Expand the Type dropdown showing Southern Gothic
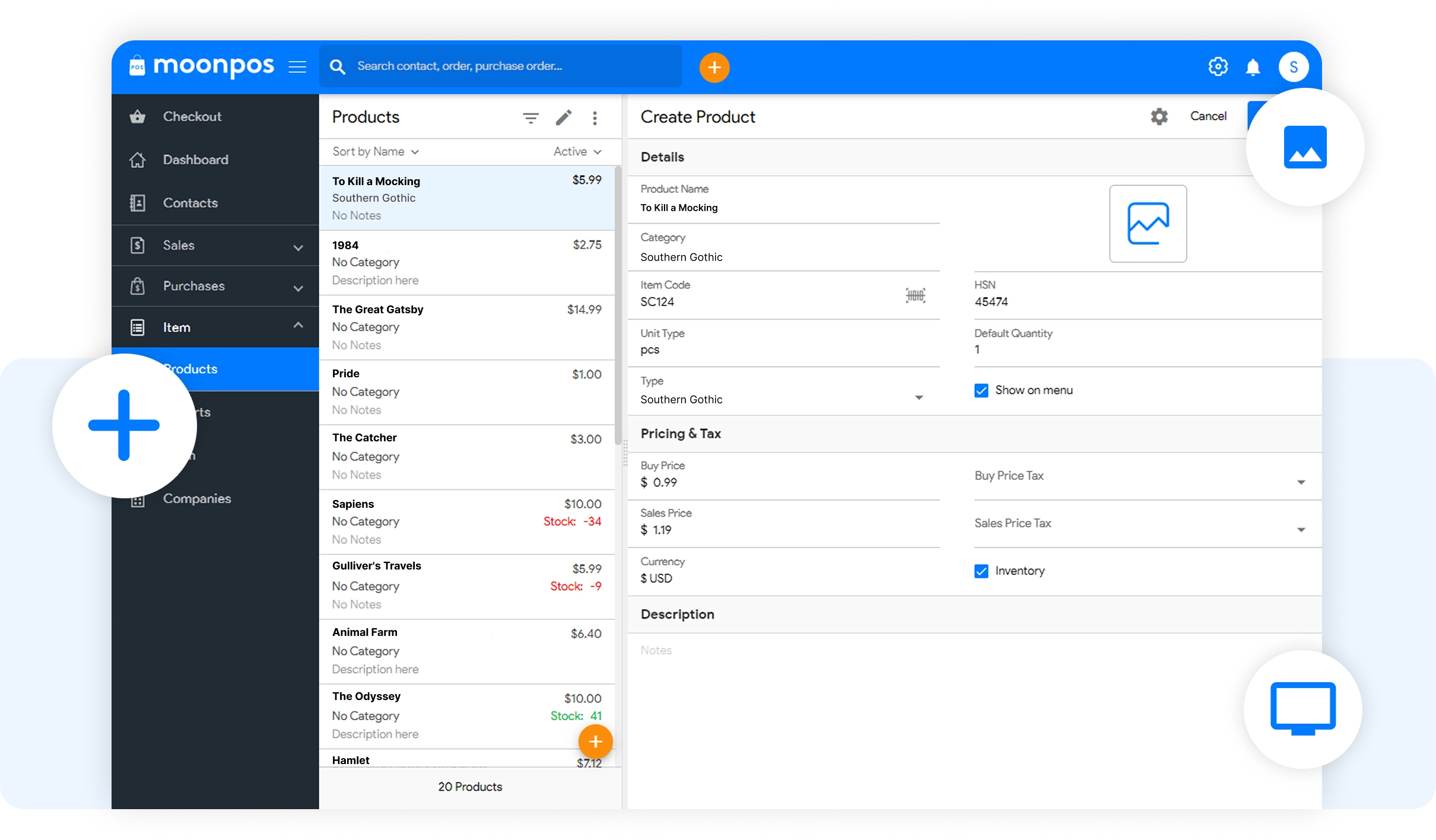1436x840 pixels. pyautogui.click(x=919, y=397)
